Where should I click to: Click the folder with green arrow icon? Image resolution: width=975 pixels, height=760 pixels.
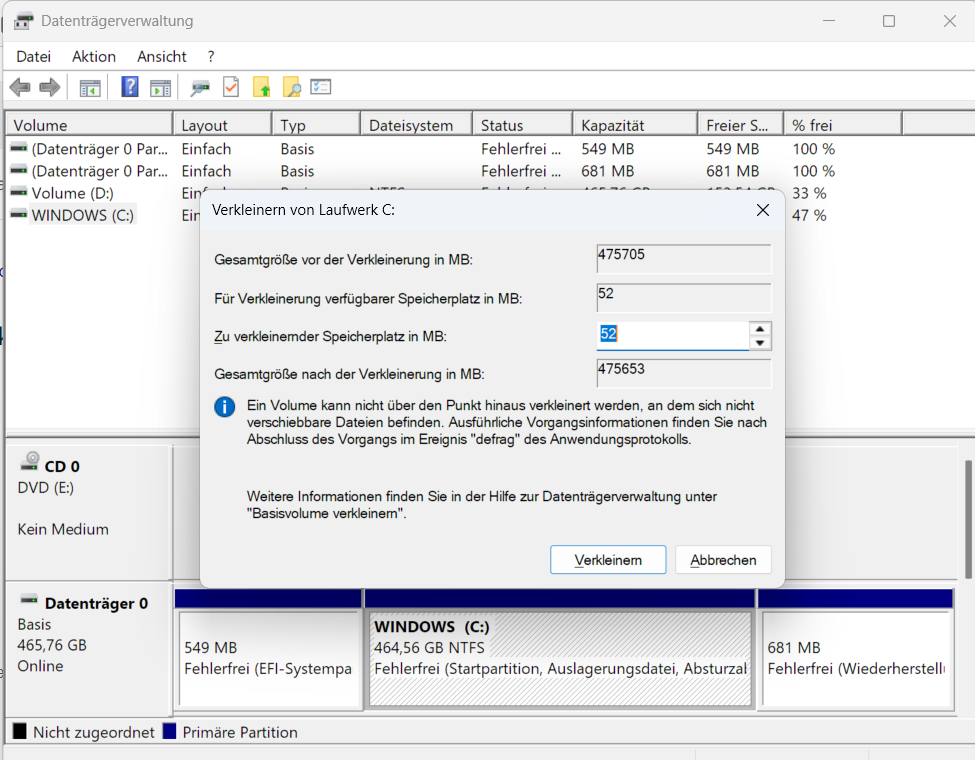click(x=262, y=87)
